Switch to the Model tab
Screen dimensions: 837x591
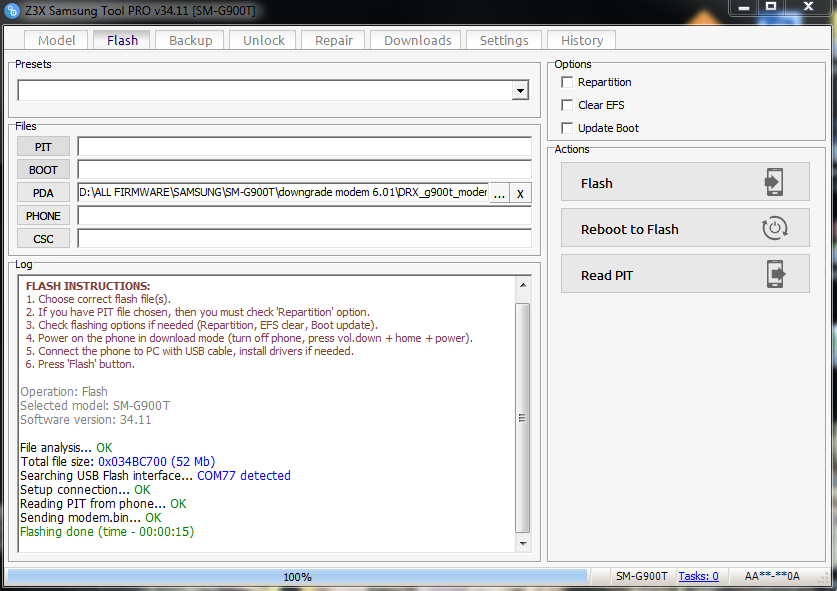57,41
